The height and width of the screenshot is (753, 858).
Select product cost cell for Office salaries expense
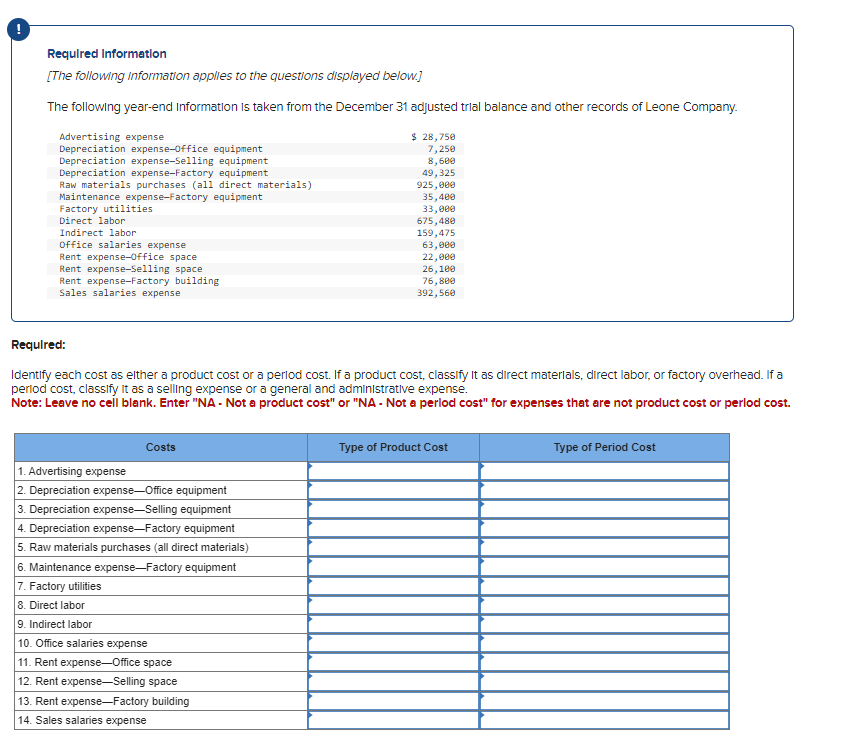tap(393, 644)
